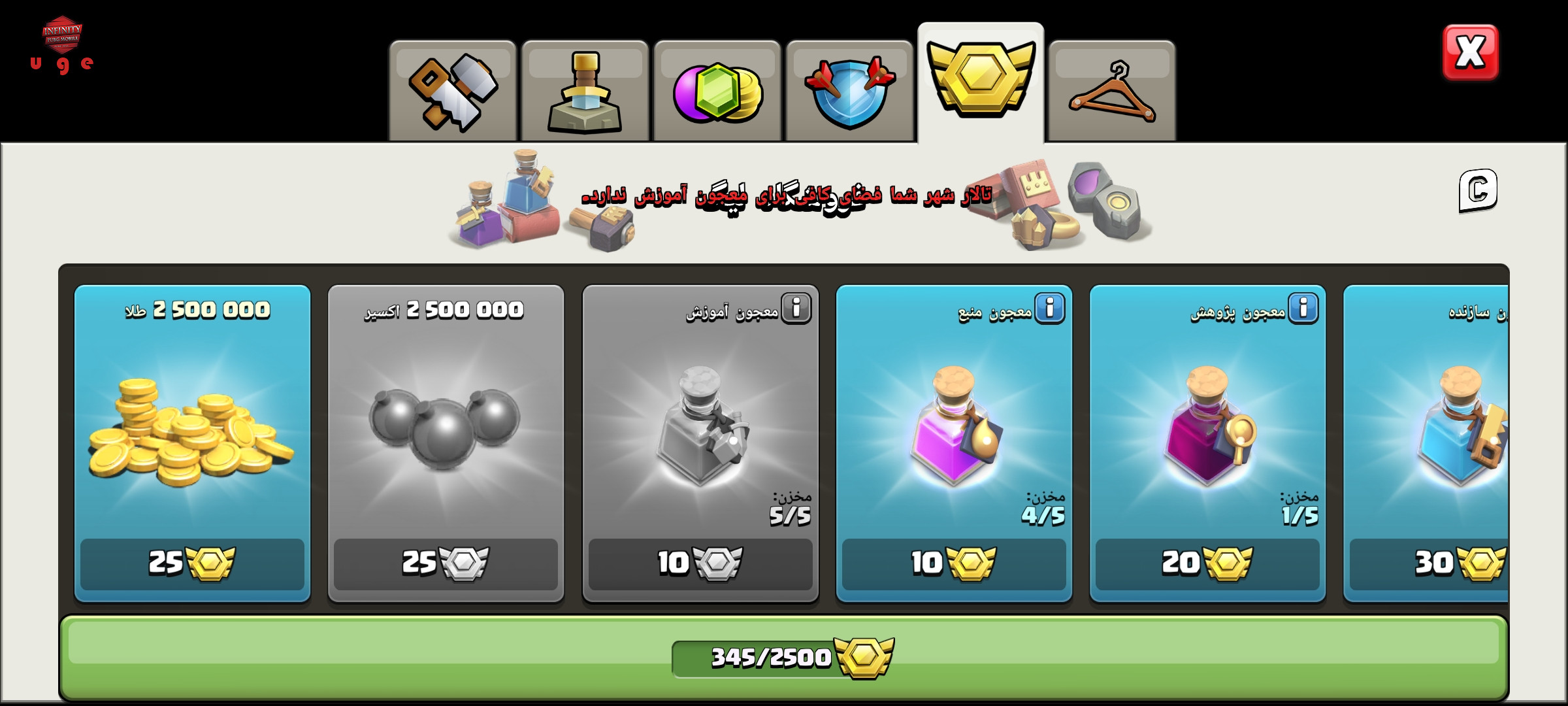Click info icon on Training Potion card

point(796,308)
